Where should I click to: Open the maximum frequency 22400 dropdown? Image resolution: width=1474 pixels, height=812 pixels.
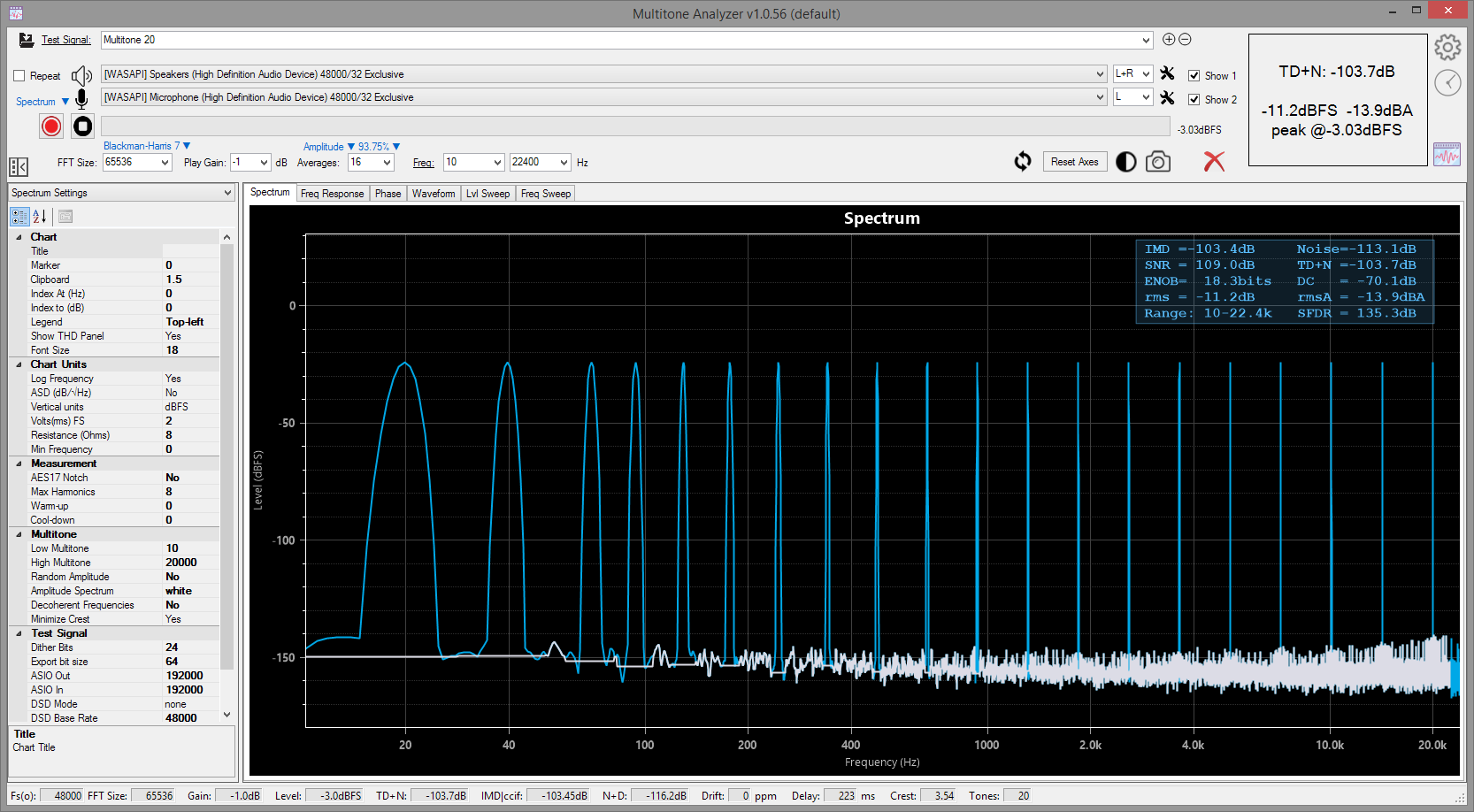coord(564,163)
